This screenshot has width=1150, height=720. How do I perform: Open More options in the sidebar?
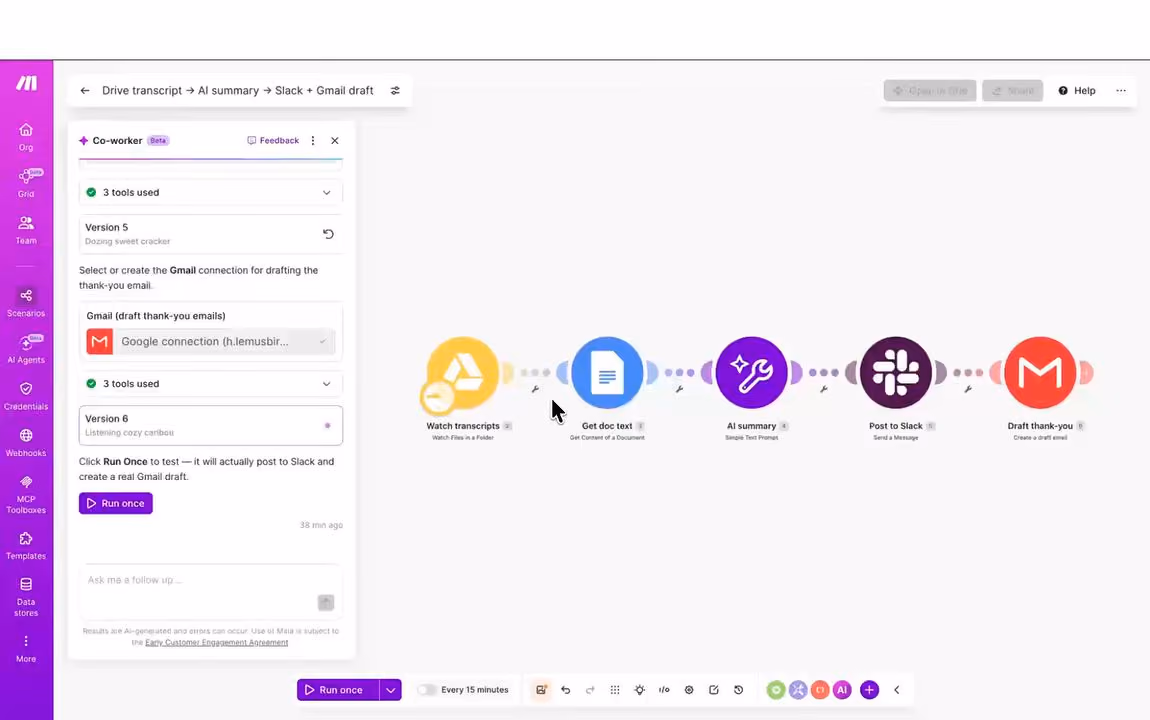26,648
